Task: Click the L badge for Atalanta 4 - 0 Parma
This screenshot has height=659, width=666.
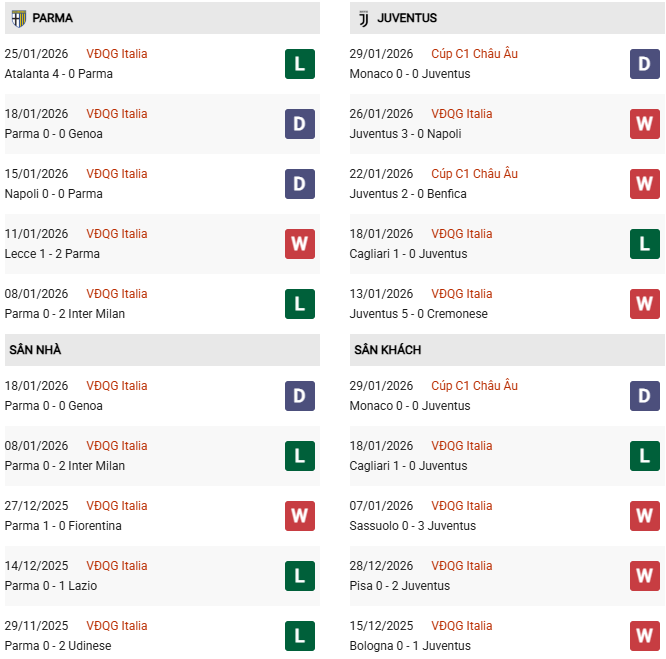Action: tap(300, 64)
